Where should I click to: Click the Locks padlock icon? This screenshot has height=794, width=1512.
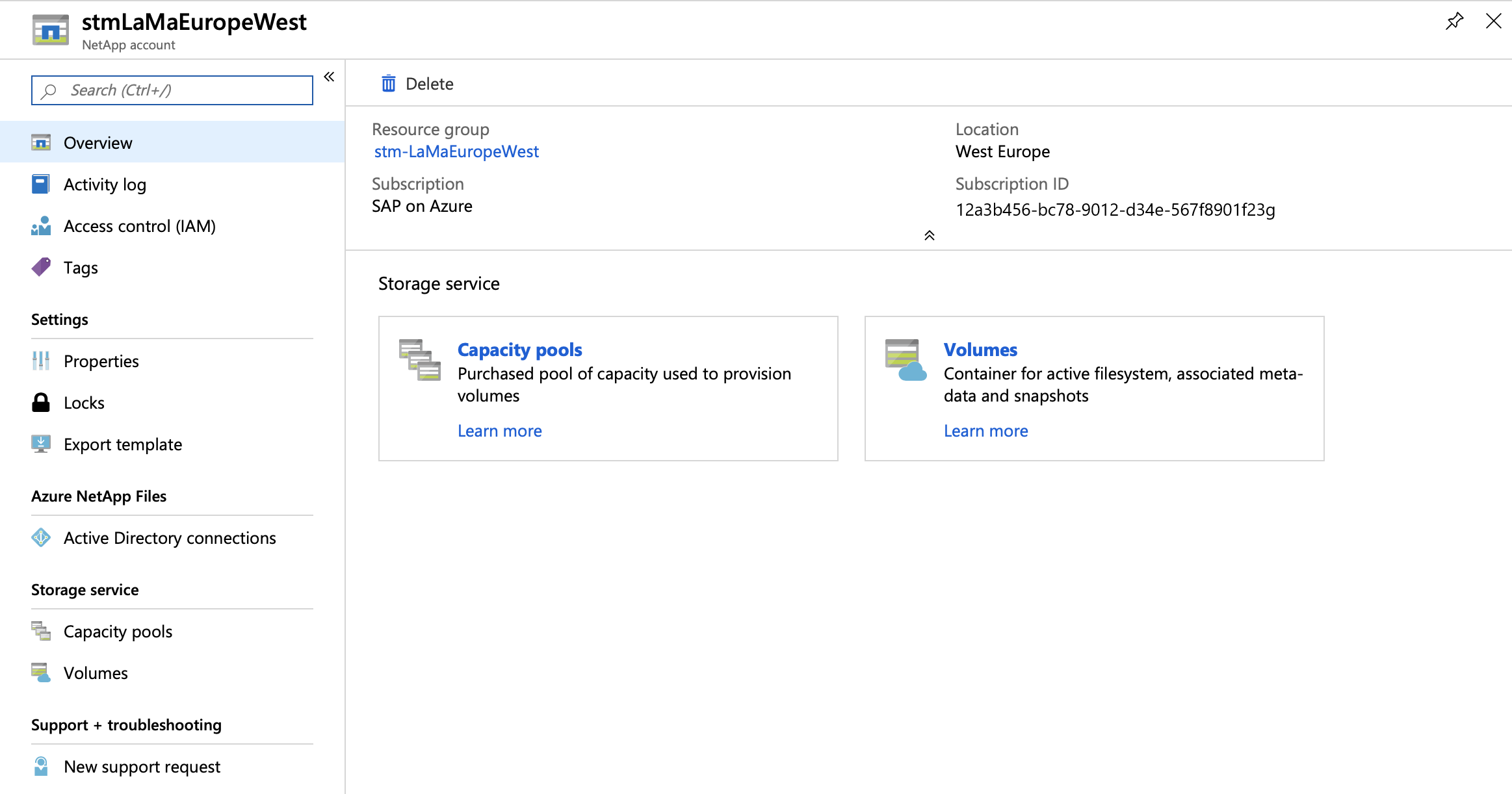pos(41,403)
